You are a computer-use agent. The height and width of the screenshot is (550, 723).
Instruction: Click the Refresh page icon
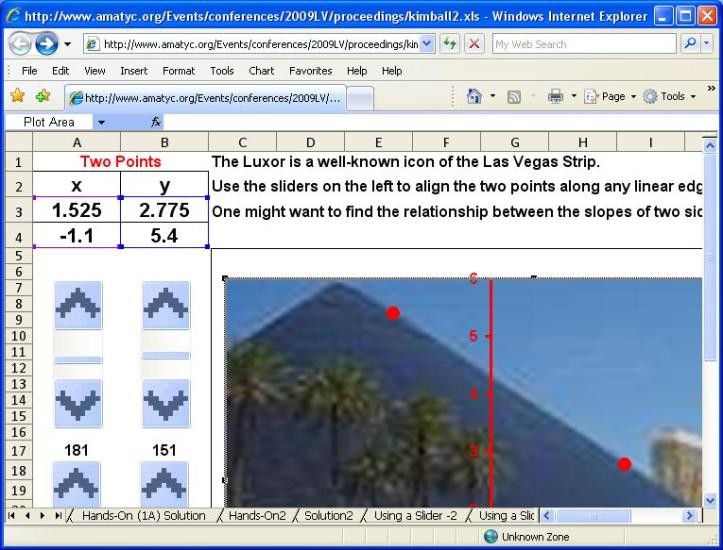(x=449, y=44)
